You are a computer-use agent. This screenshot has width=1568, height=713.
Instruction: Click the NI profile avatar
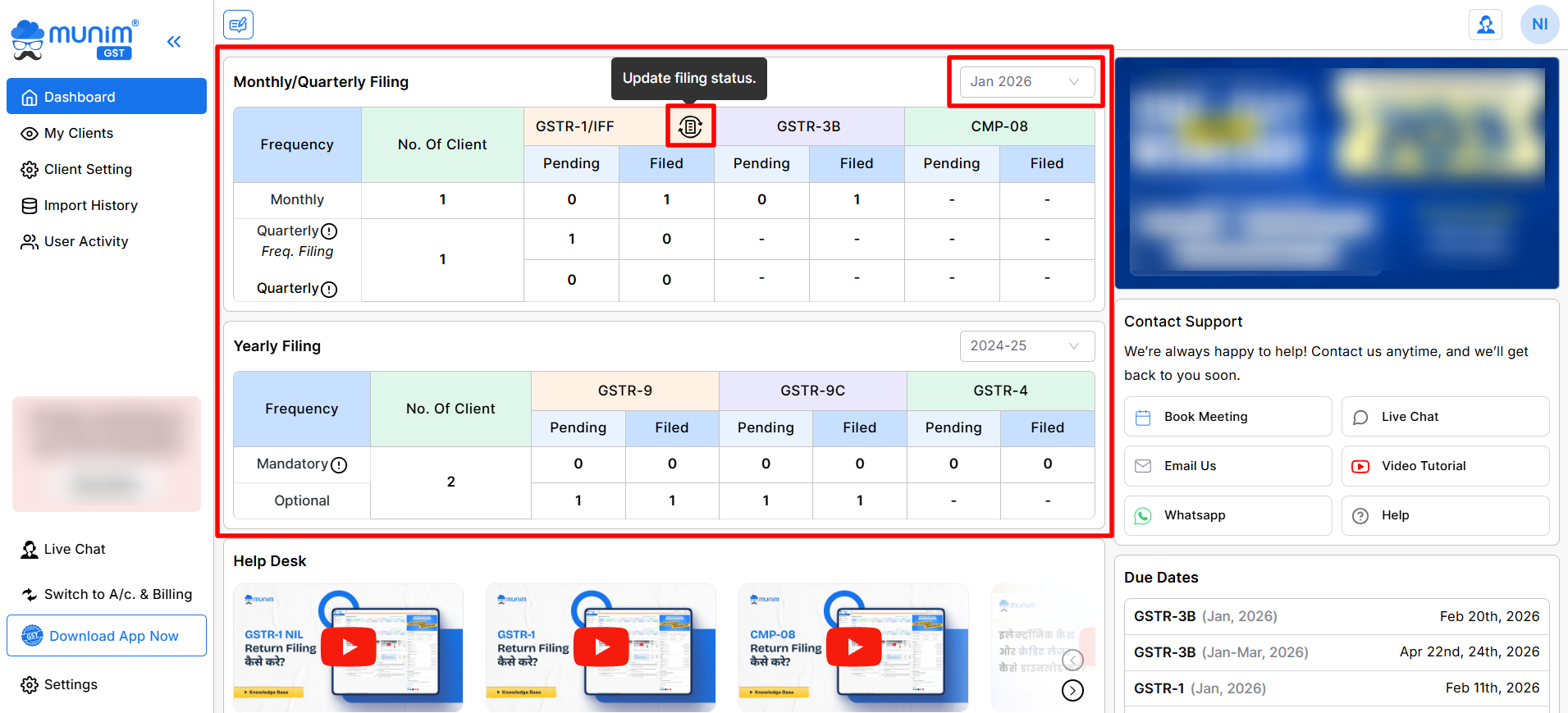(x=1538, y=25)
